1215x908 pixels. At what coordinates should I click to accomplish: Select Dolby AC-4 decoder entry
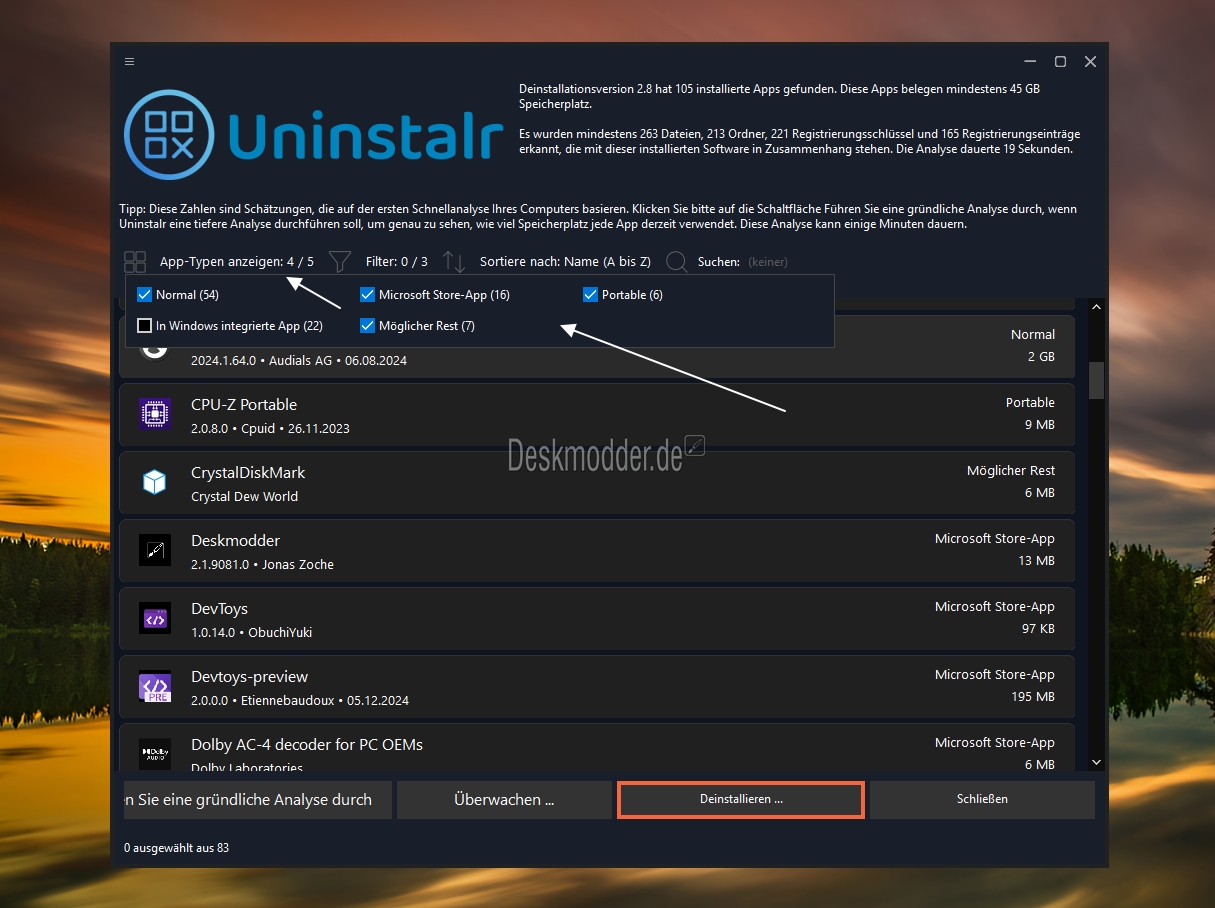(x=597, y=748)
